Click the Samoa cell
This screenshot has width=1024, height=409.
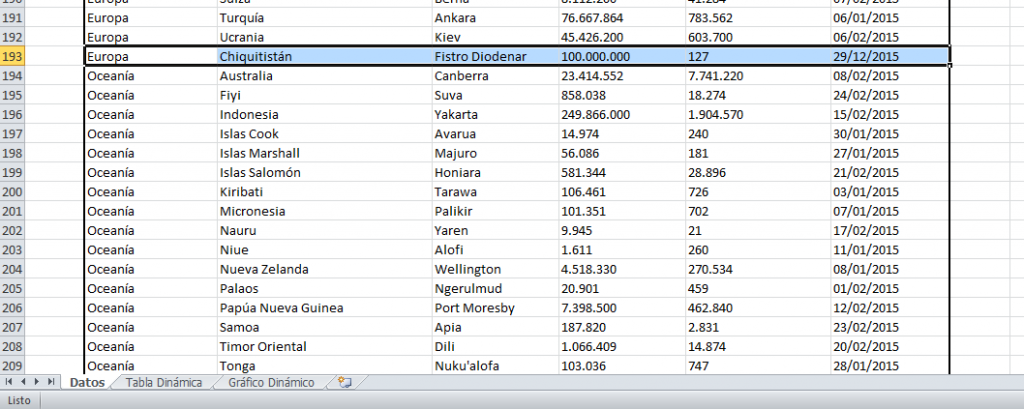(x=325, y=327)
